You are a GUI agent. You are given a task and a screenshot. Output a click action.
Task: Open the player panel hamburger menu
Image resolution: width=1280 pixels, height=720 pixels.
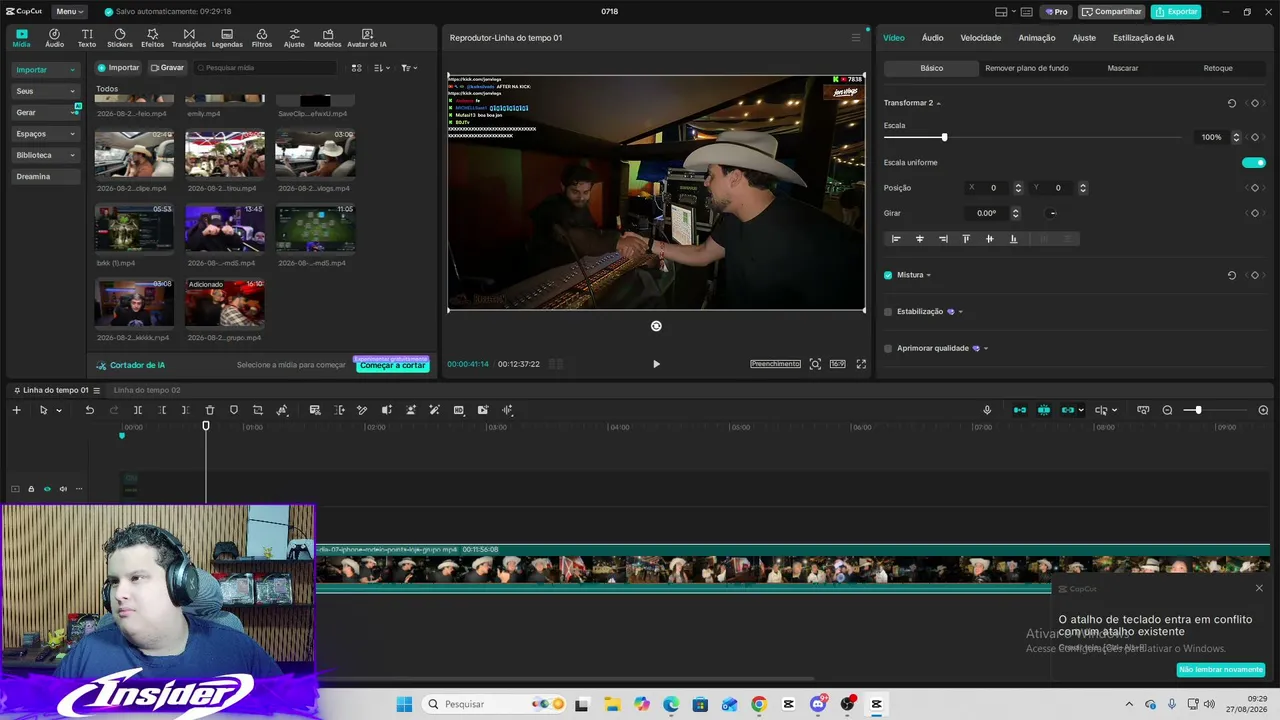click(x=856, y=38)
